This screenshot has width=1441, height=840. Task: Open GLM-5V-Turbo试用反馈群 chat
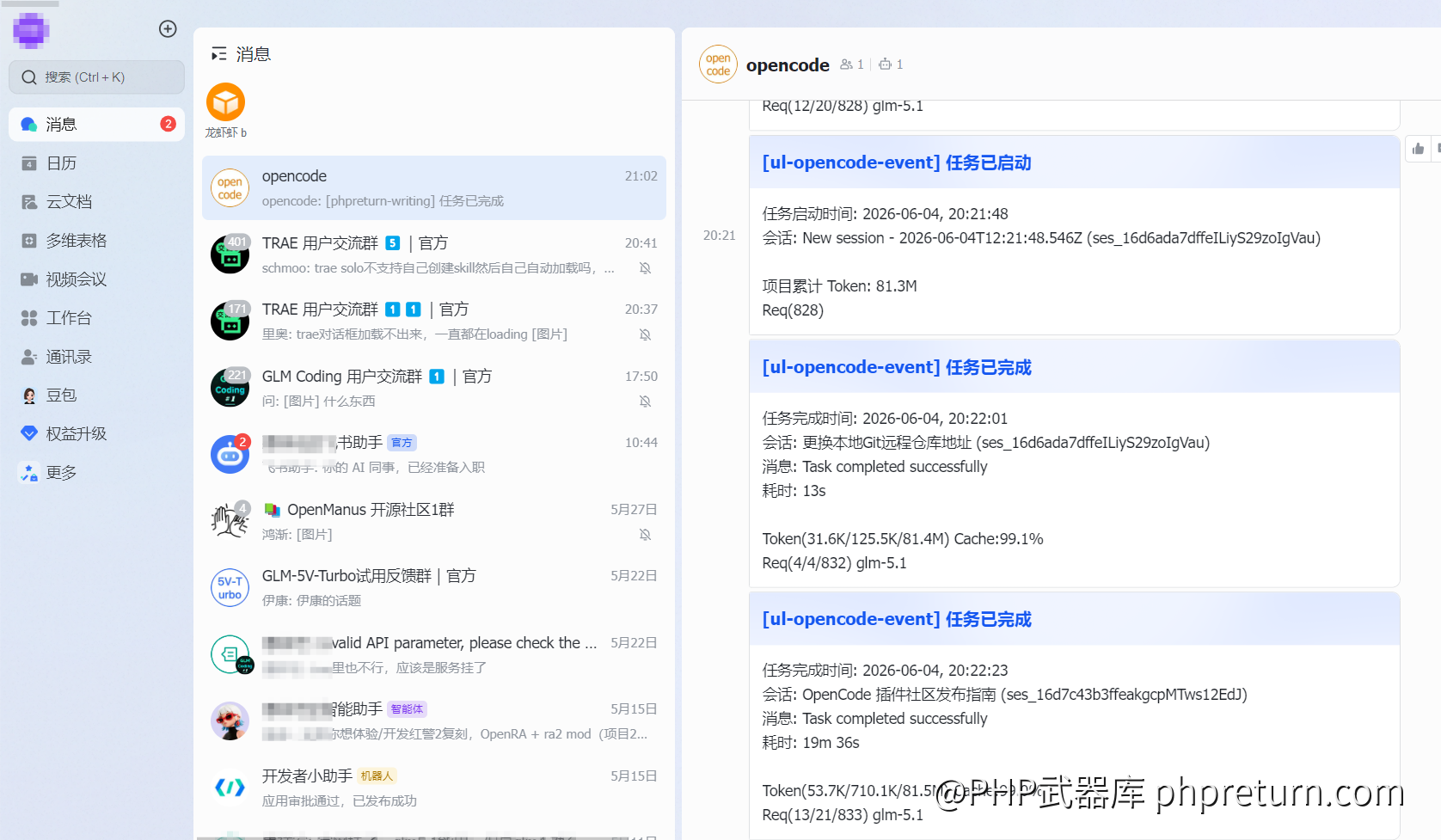(434, 588)
